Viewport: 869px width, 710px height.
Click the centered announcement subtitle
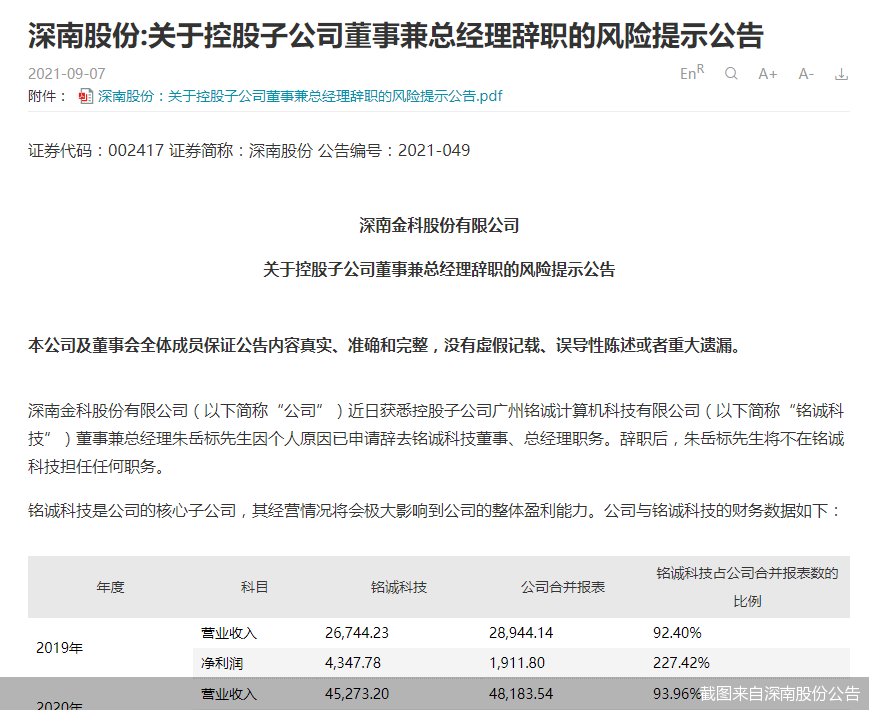[439, 269]
